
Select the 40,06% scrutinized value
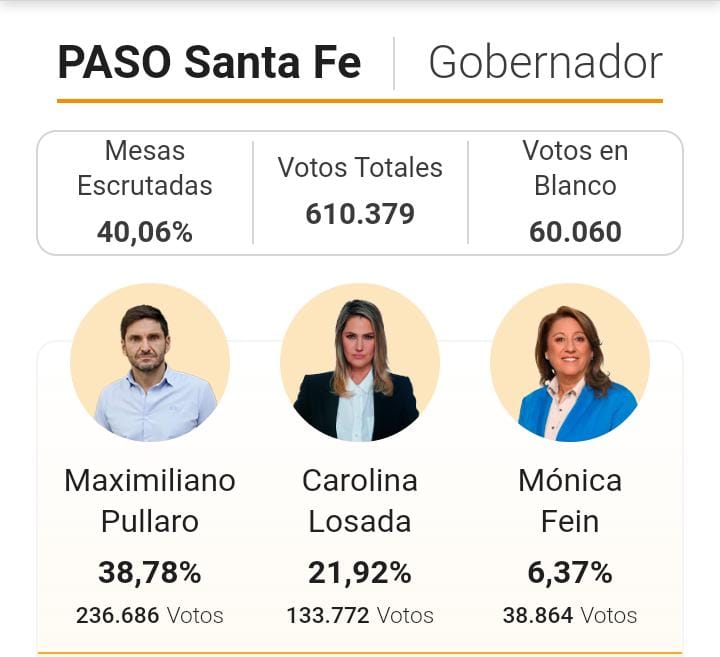pyautogui.click(x=145, y=232)
